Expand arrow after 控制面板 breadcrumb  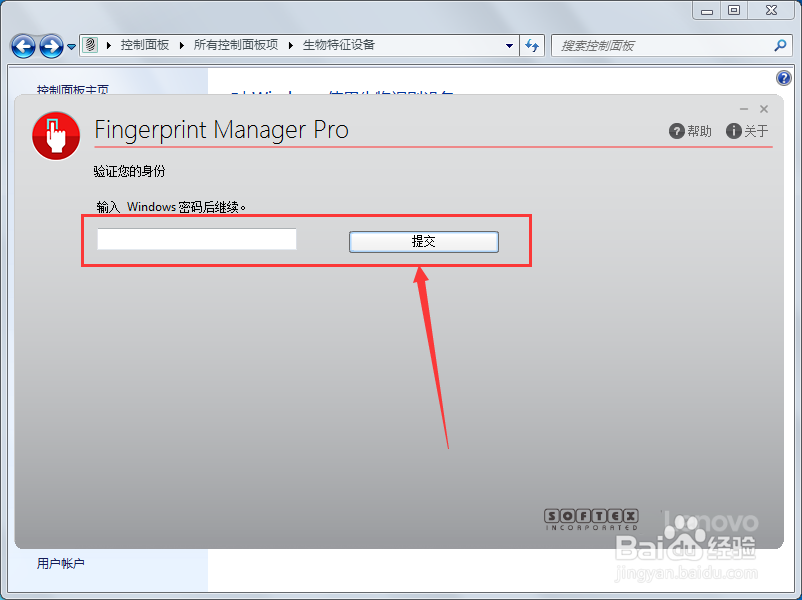(x=182, y=46)
